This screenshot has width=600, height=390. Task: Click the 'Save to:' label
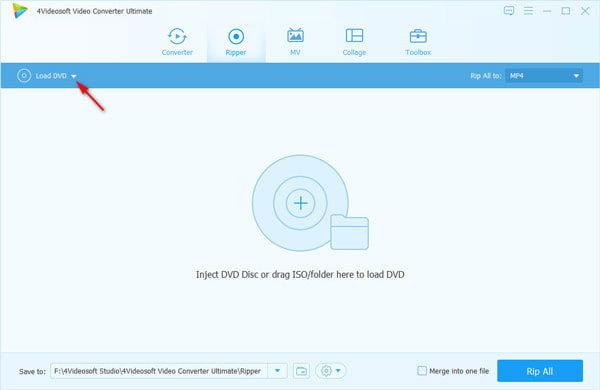pos(33,371)
